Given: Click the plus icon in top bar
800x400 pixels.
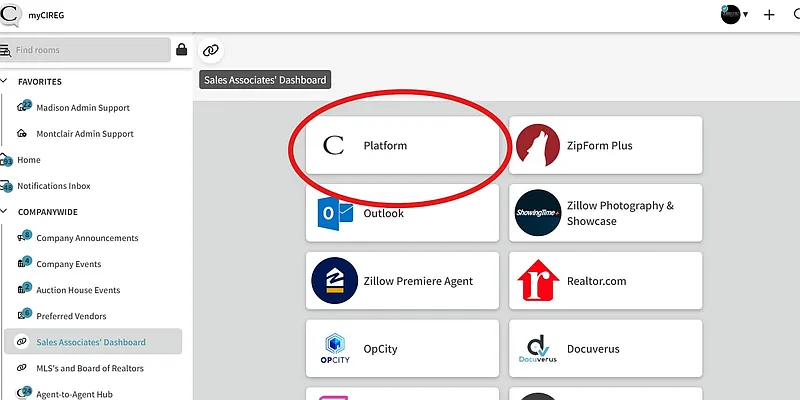Looking at the screenshot, I should [769, 15].
